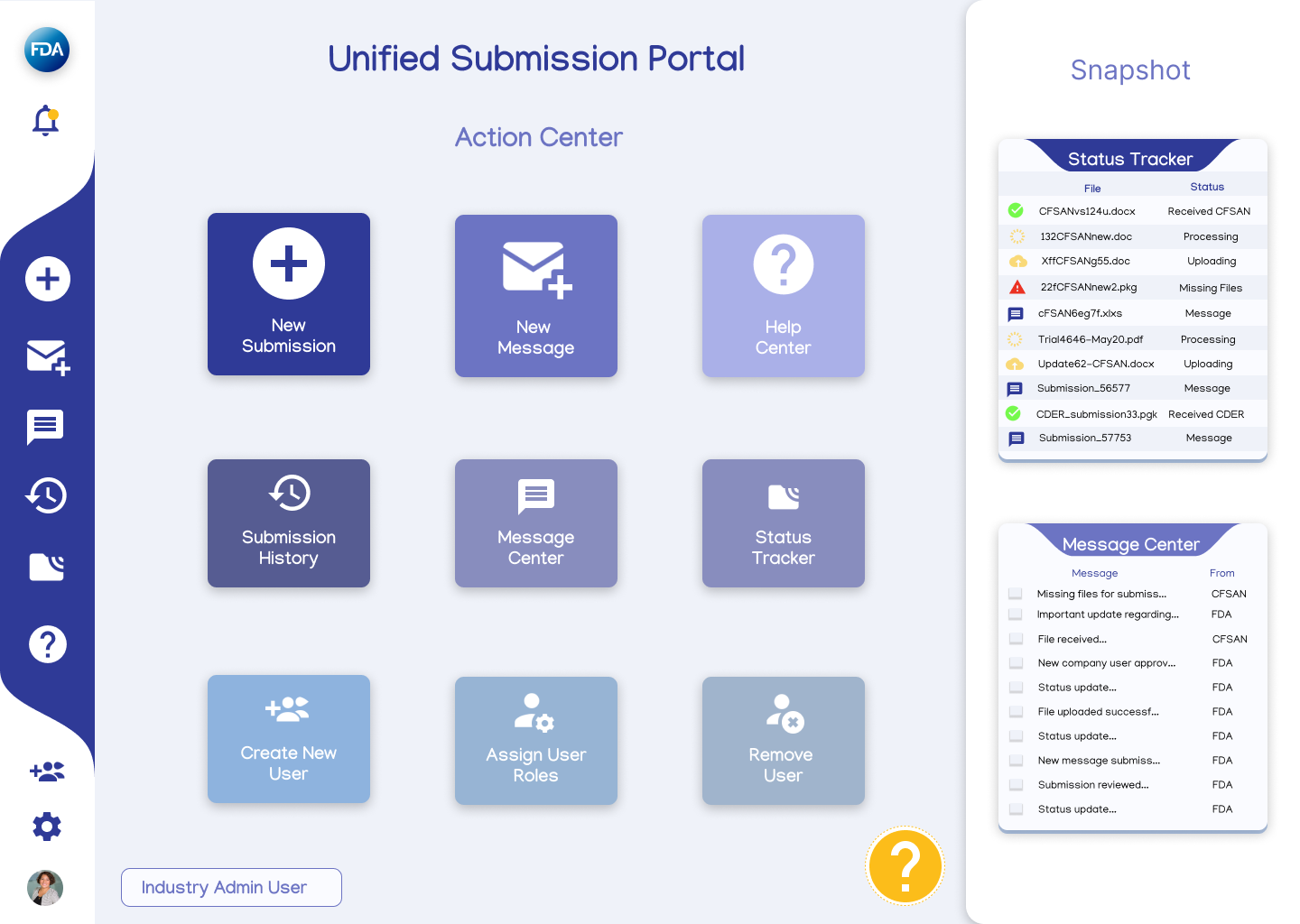The image size is (1300, 924).
Task: Click the yellow question-mark help badge
Action: [x=905, y=865]
